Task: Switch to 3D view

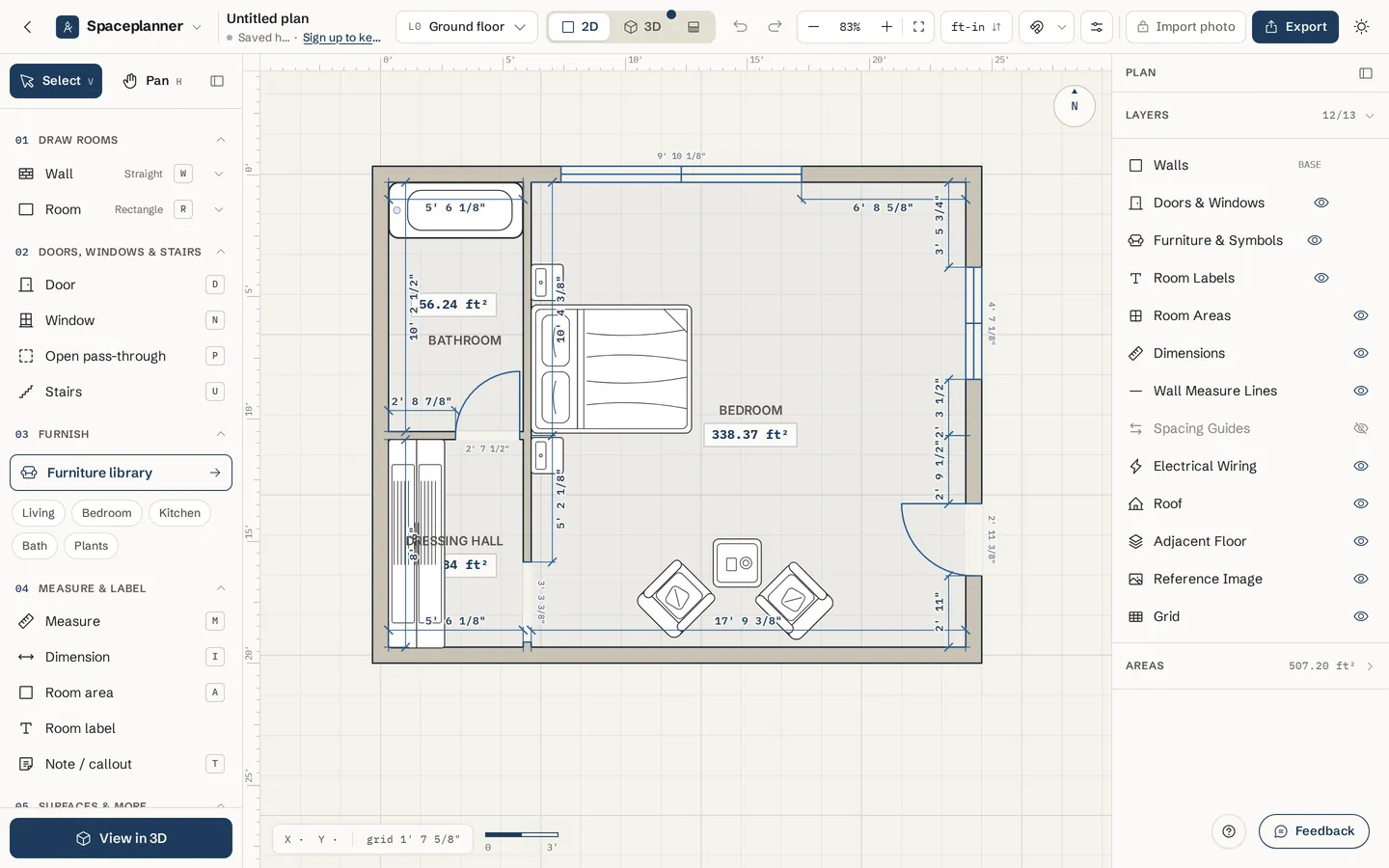Action: pyautogui.click(x=642, y=27)
